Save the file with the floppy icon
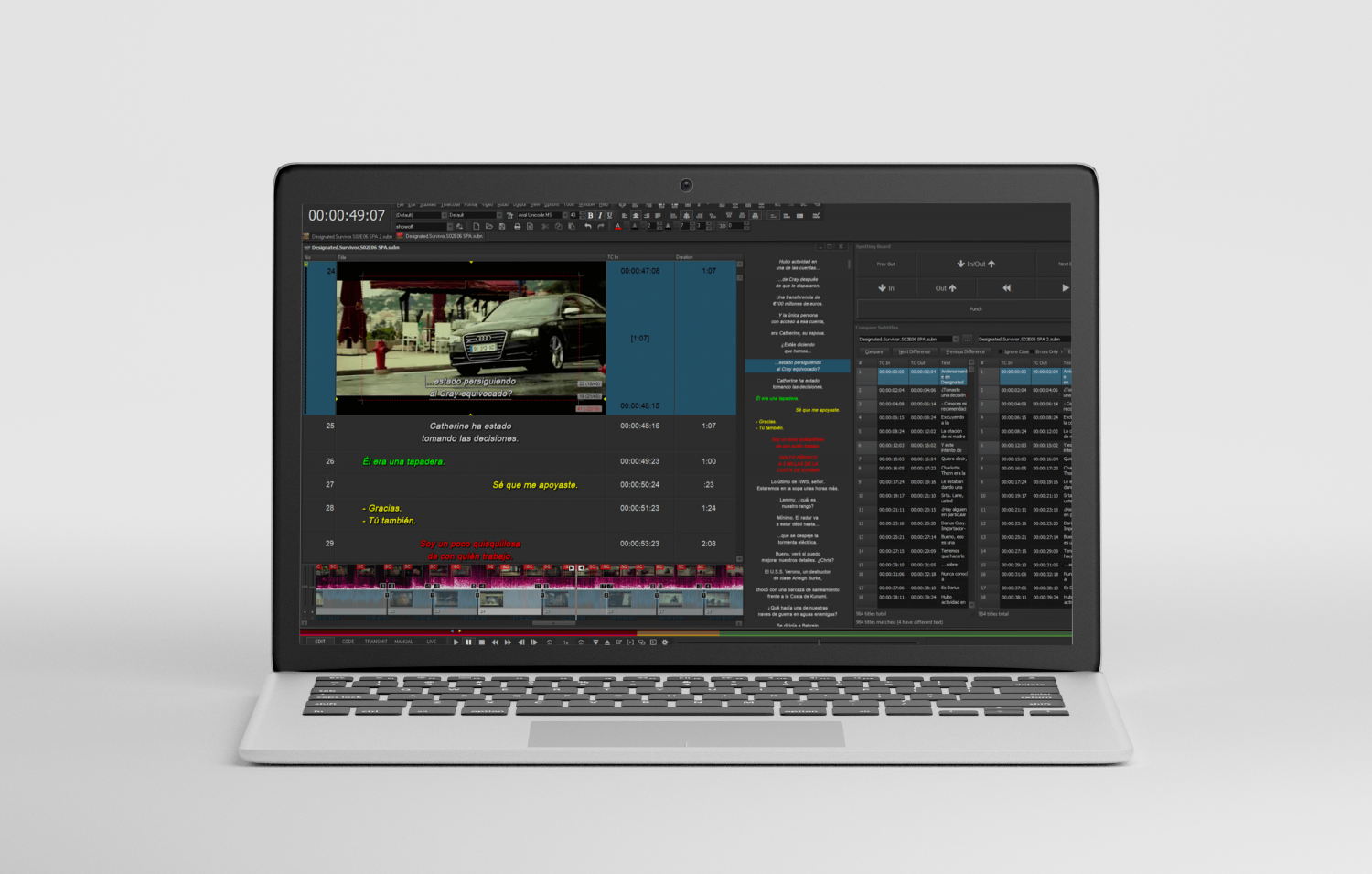 point(502,226)
